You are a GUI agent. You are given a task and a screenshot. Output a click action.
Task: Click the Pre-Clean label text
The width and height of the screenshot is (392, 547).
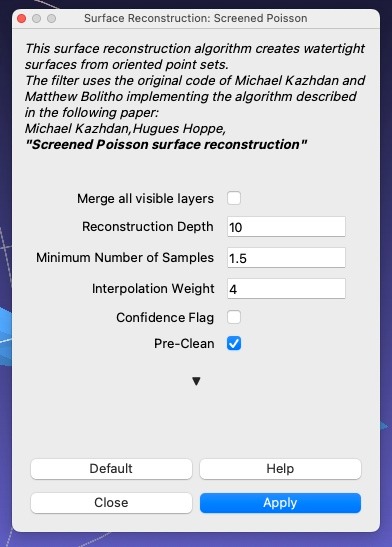(x=184, y=344)
